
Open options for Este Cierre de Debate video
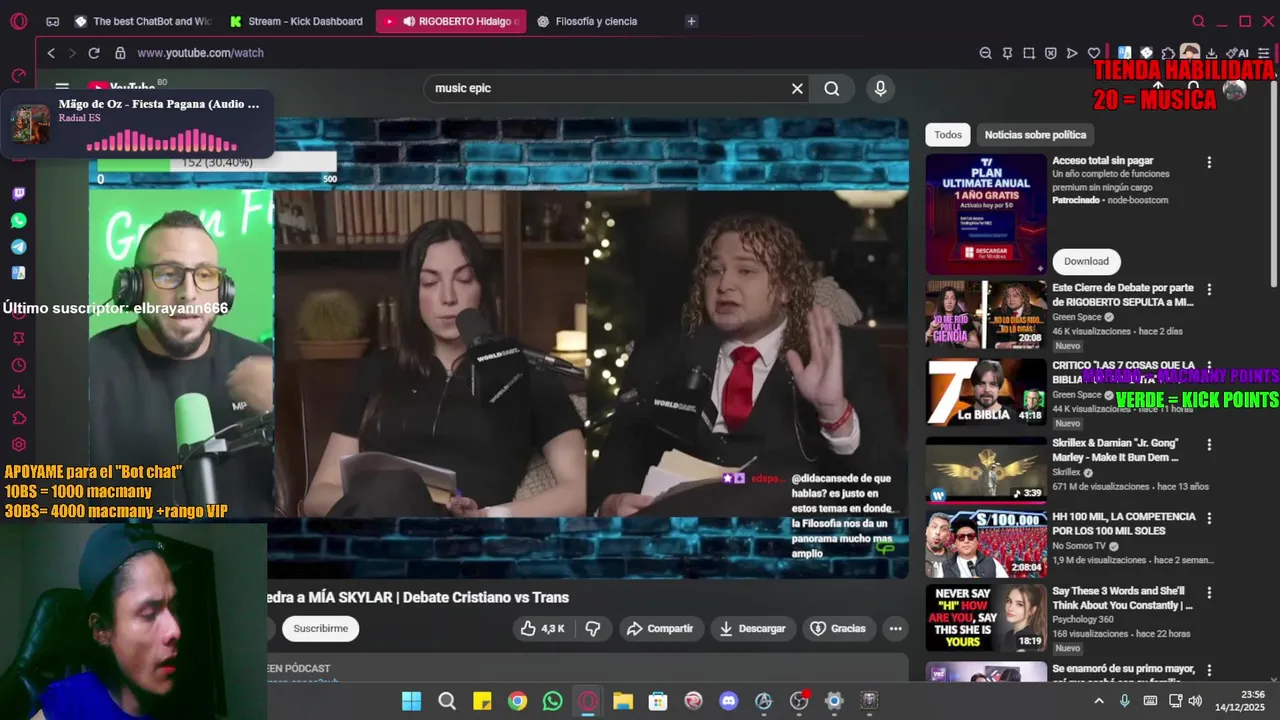(1209, 289)
